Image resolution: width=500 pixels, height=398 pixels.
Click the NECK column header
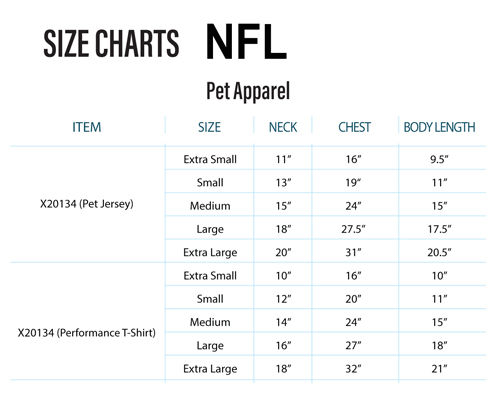[283, 127]
